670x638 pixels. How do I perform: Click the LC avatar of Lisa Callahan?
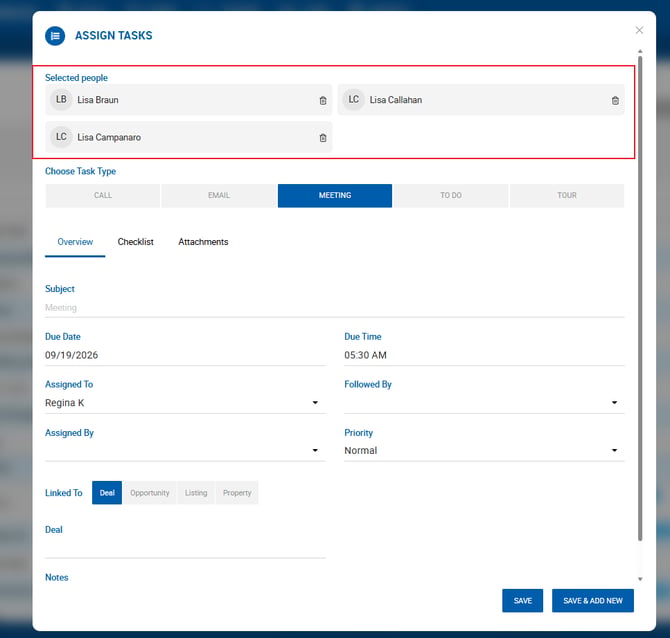[x=353, y=100]
